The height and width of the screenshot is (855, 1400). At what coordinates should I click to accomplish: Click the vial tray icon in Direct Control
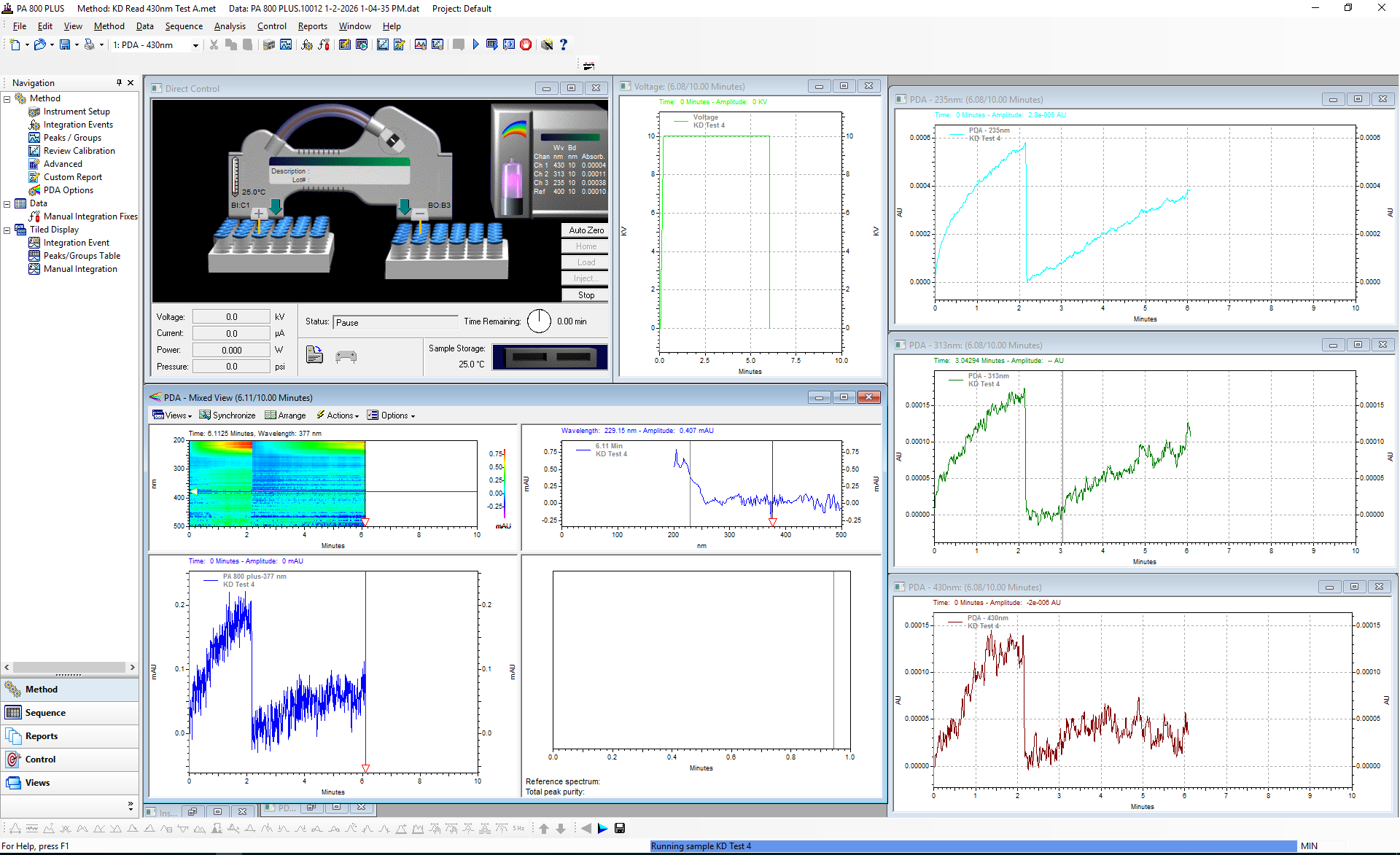[x=346, y=356]
